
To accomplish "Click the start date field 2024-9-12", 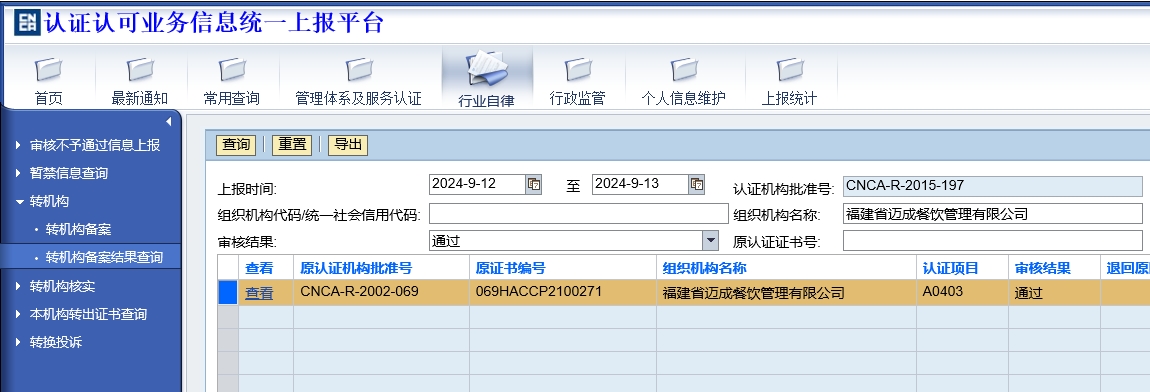I will click(x=477, y=184).
